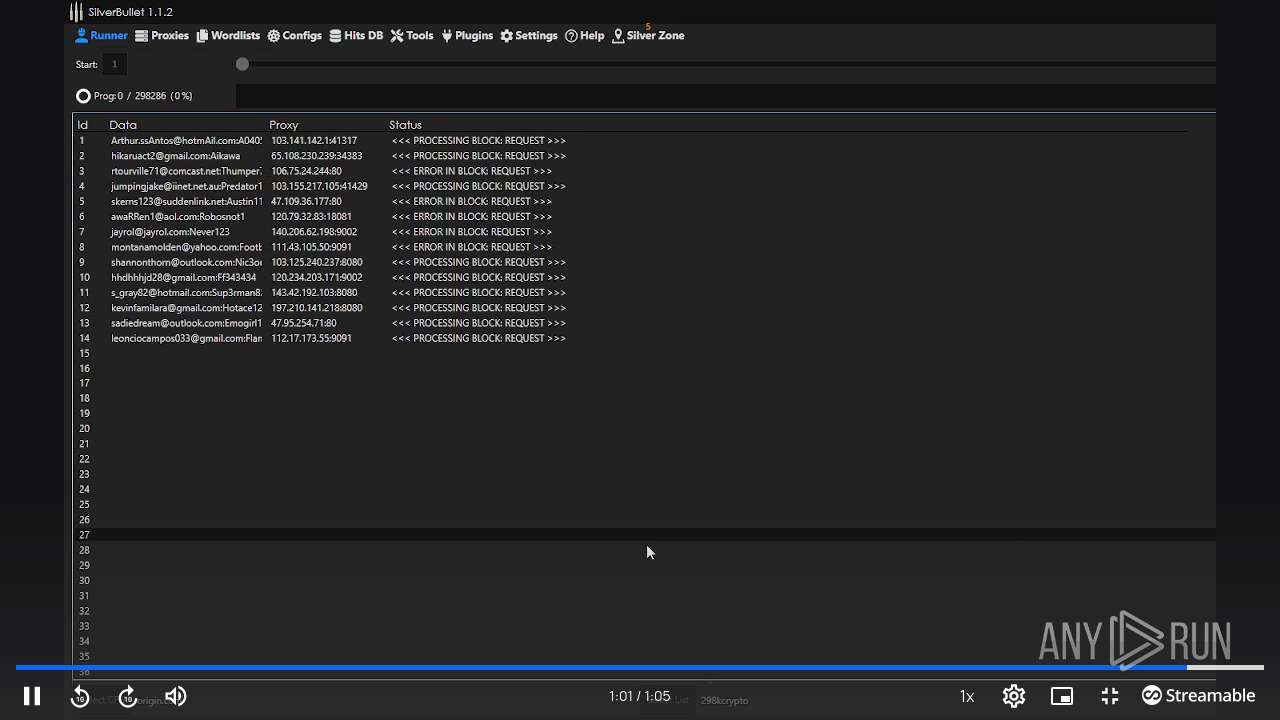Viewport: 1280px width, 720px height.
Task: Open the Hits DB tab
Action: [356, 36]
